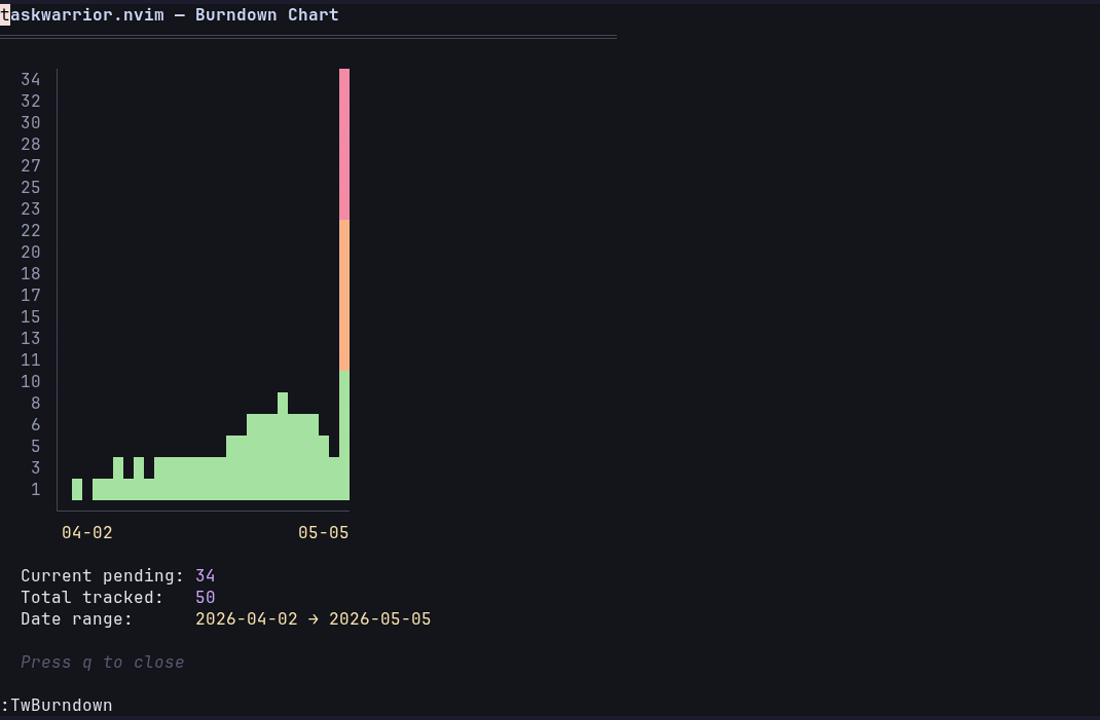Select the y-axis label 22

pyautogui.click(x=31, y=230)
